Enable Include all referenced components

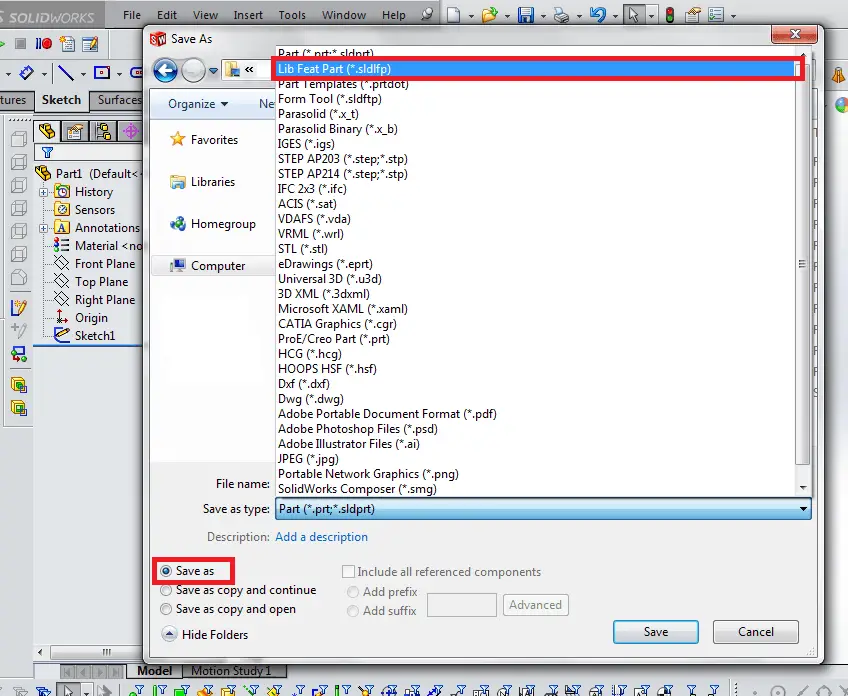click(349, 572)
